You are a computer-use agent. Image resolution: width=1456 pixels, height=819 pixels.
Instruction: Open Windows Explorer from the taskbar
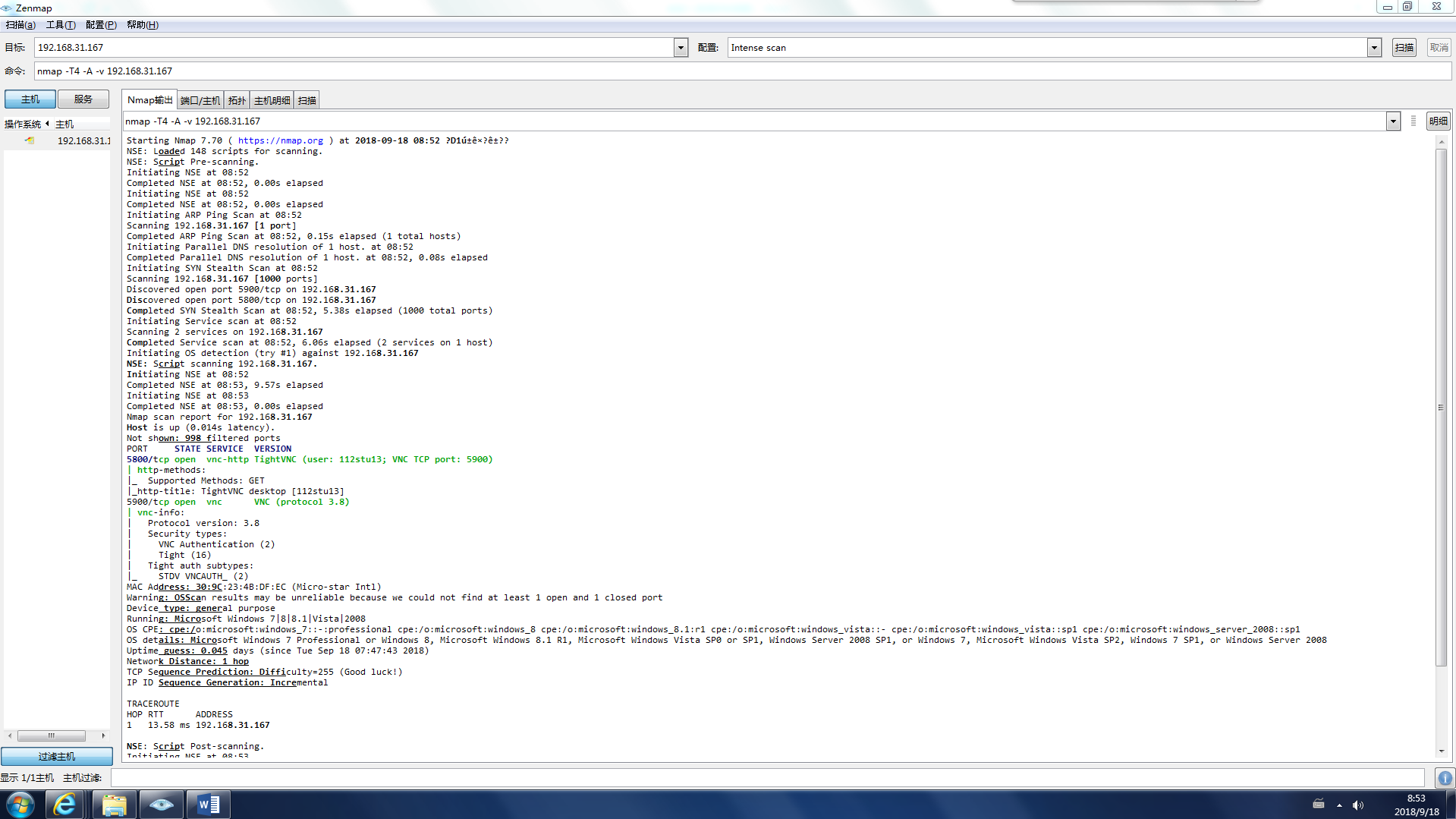[x=114, y=805]
